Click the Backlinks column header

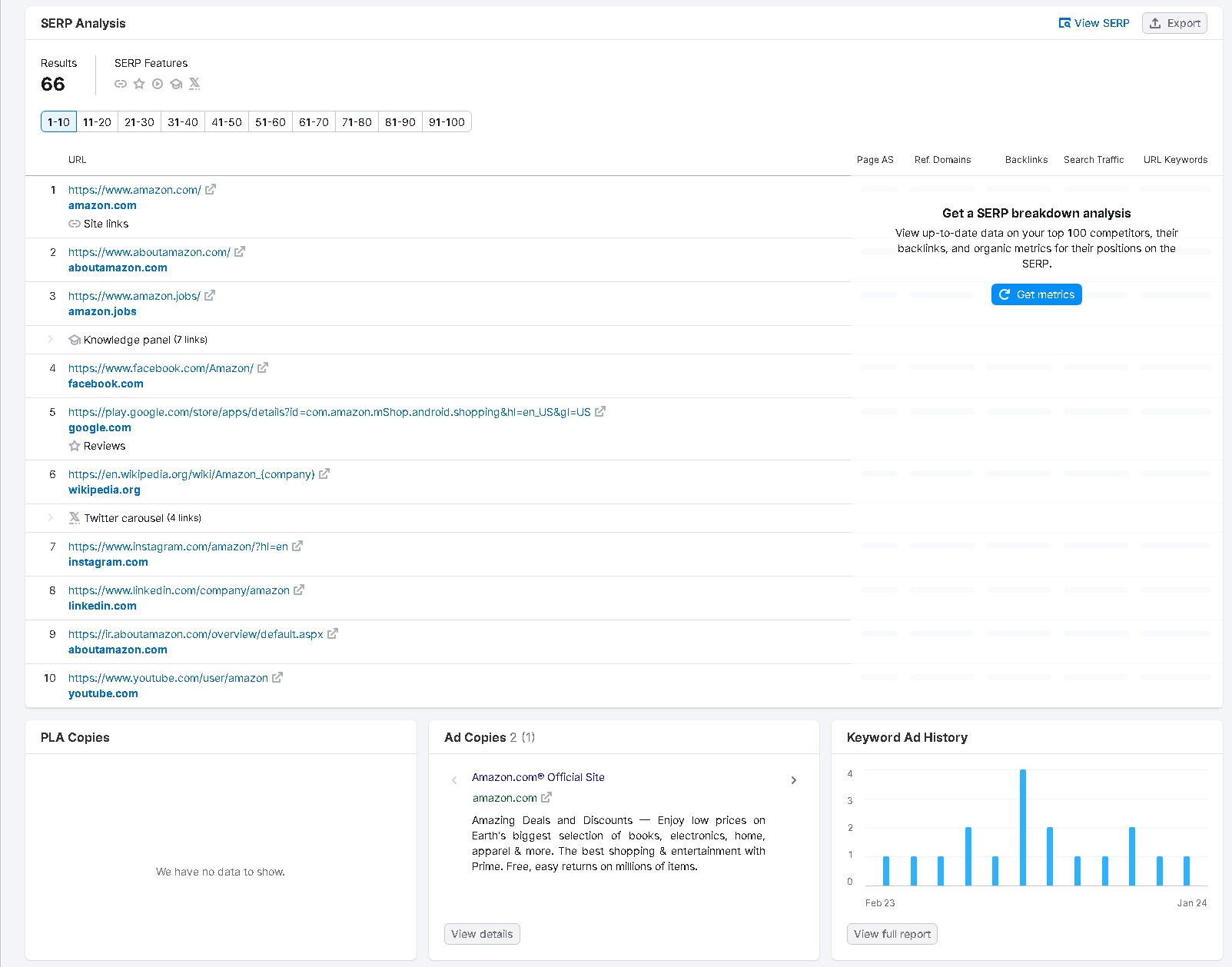[x=1027, y=160]
